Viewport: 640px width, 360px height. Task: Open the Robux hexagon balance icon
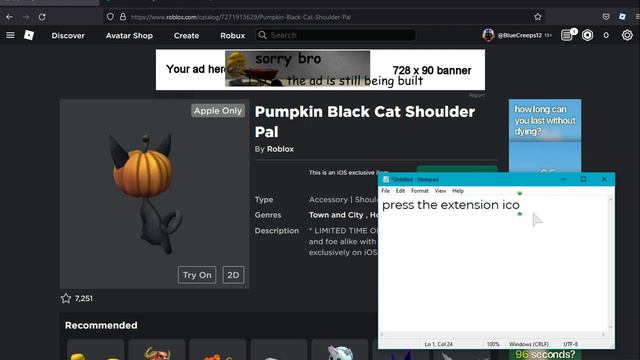coord(587,35)
